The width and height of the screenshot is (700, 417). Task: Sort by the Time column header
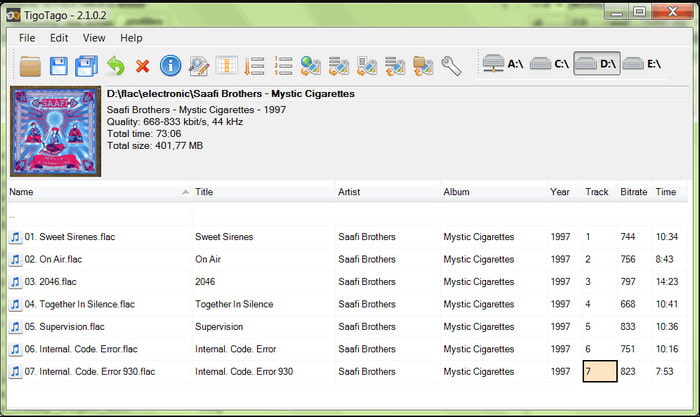tap(670, 192)
